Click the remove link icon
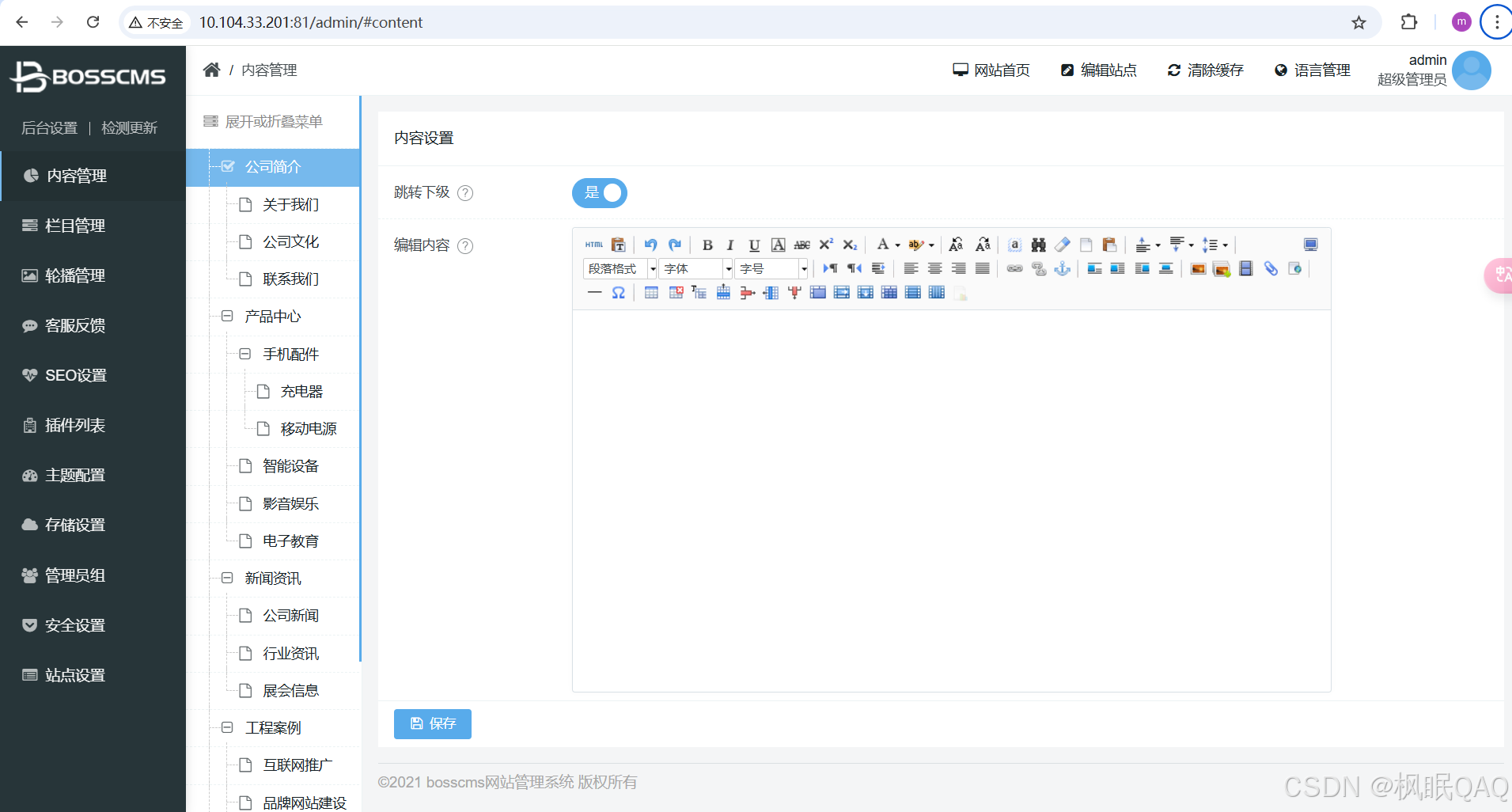This screenshot has width=1512, height=812. pyautogui.click(x=1040, y=269)
